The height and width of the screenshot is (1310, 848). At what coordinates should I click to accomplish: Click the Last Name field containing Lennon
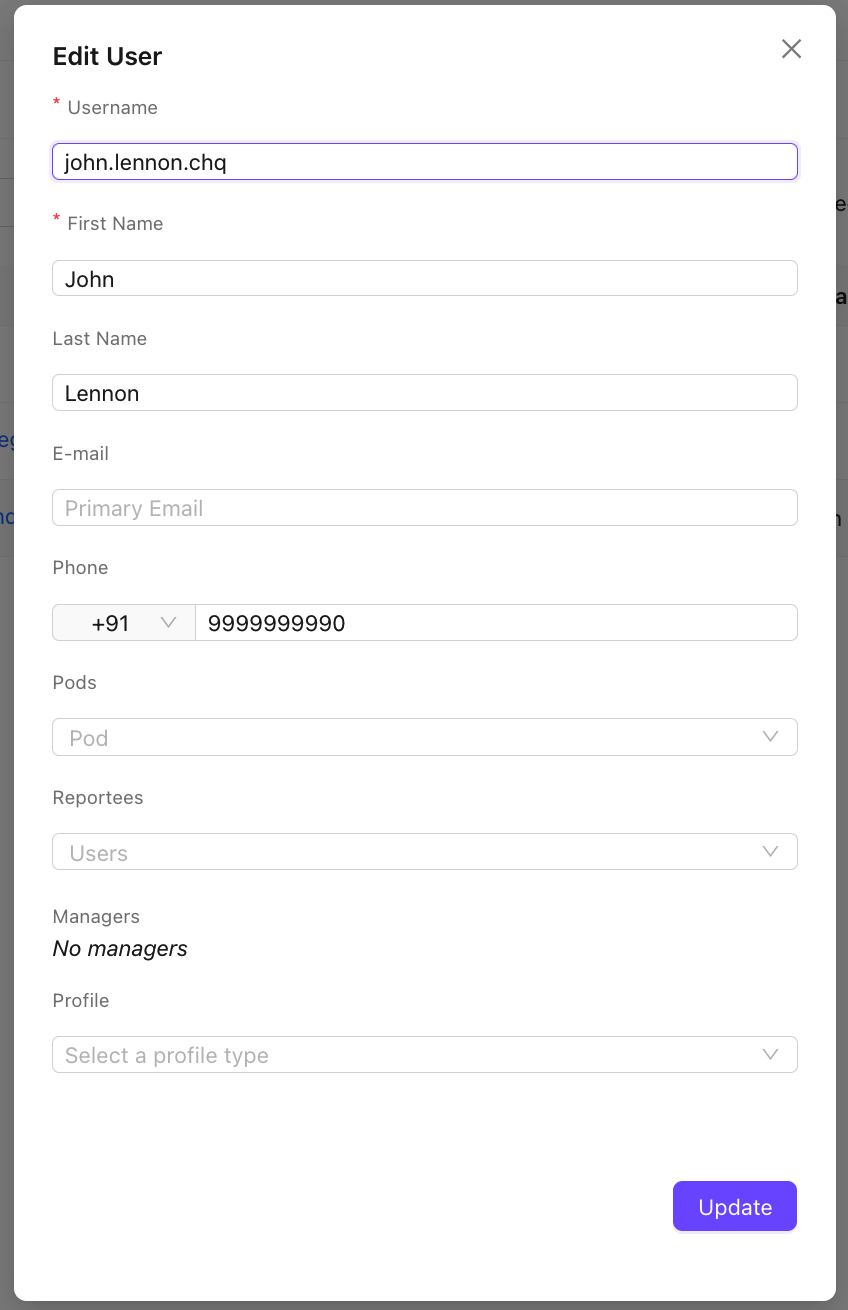point(424,393)
